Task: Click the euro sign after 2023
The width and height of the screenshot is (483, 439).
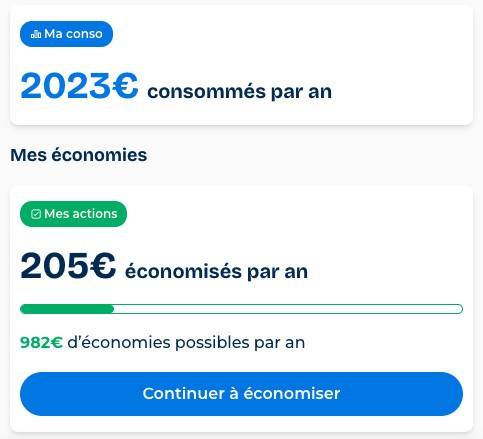Action: 125,86
